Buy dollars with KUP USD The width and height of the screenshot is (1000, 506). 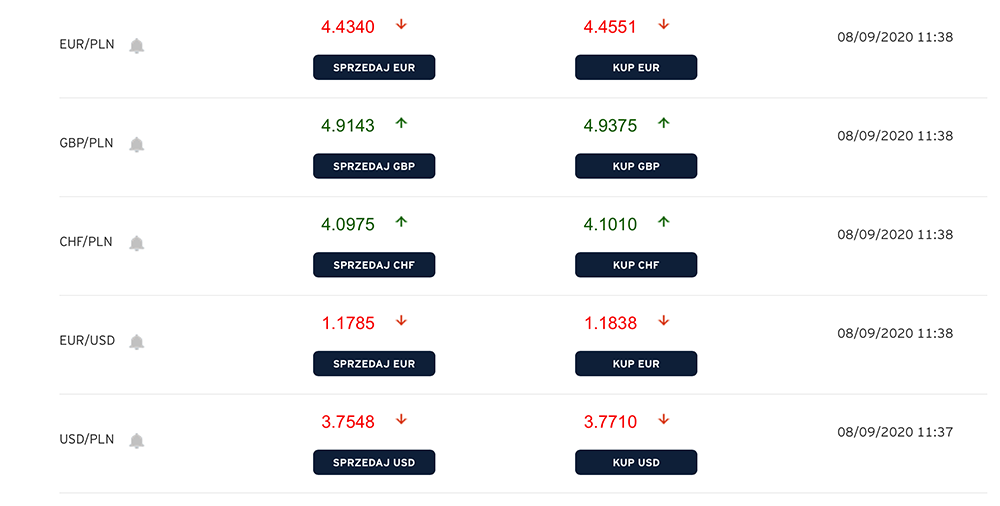point(636,463)
